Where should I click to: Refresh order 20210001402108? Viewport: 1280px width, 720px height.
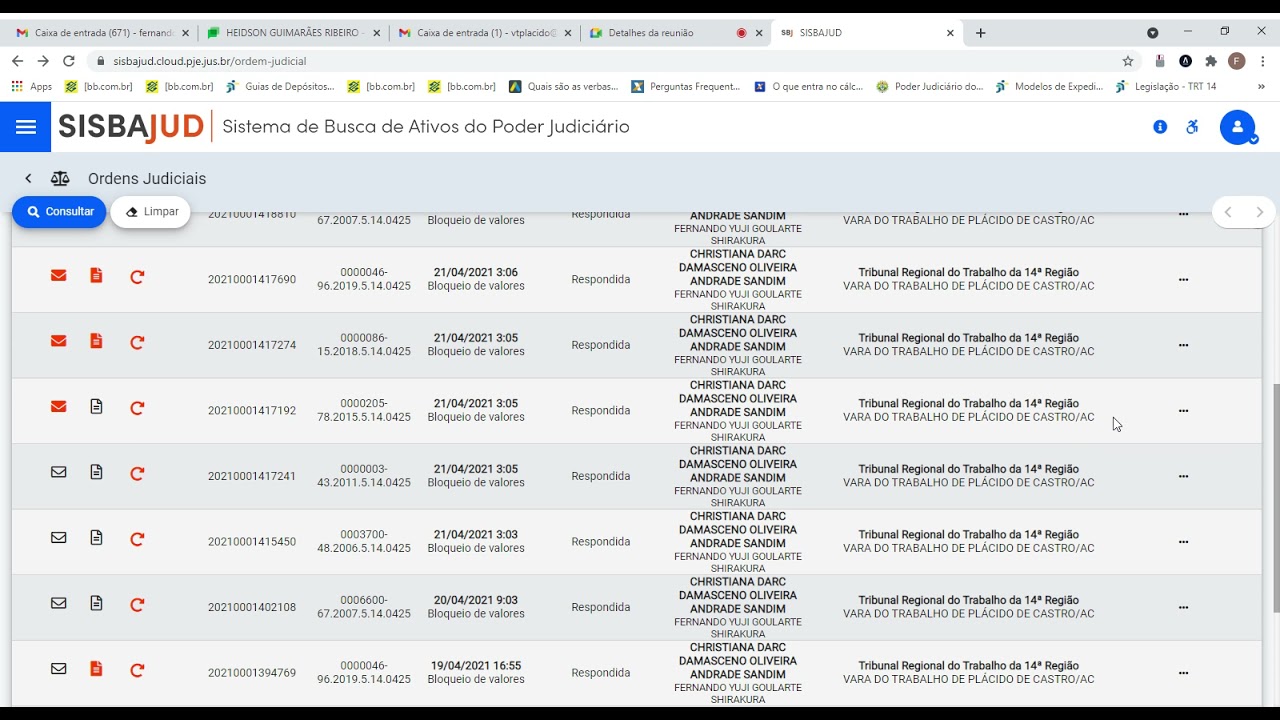click(x=137, y=604)
